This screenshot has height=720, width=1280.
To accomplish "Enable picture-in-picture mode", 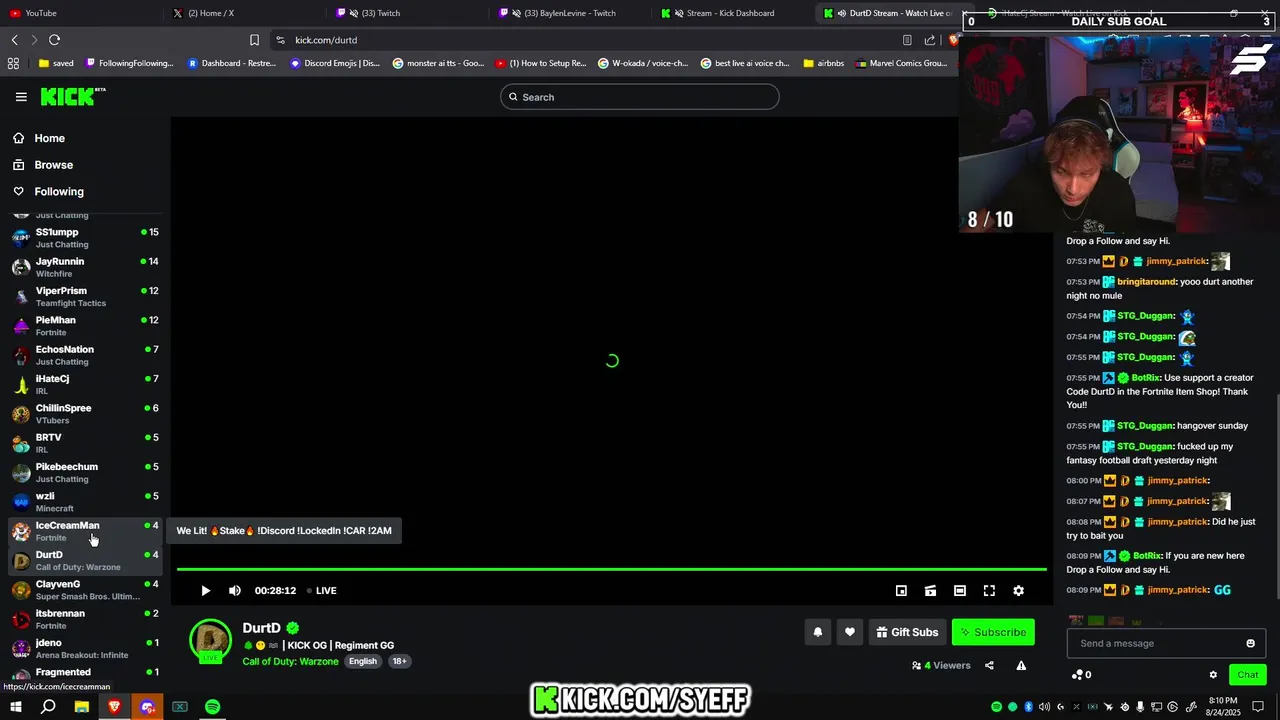I will click(x=901, y=591).
